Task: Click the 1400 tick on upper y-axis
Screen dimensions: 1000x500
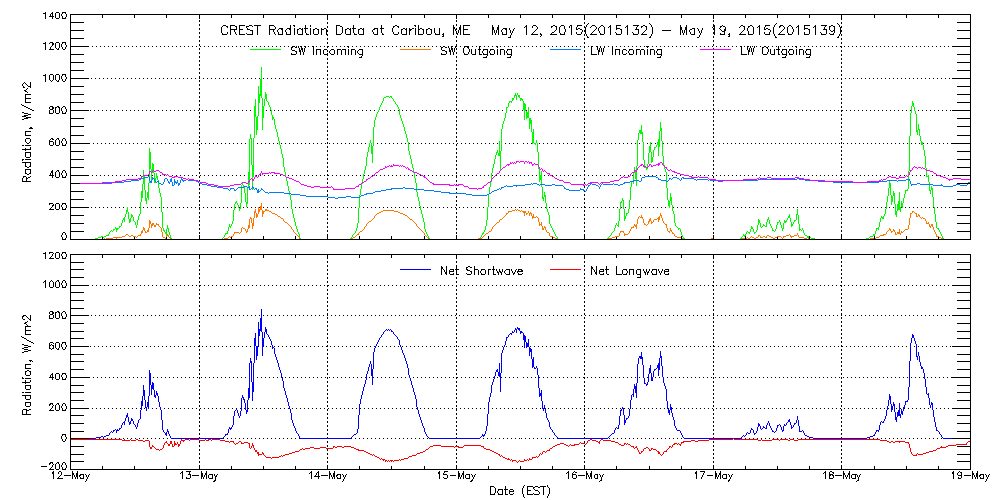Action: [55, 18]
